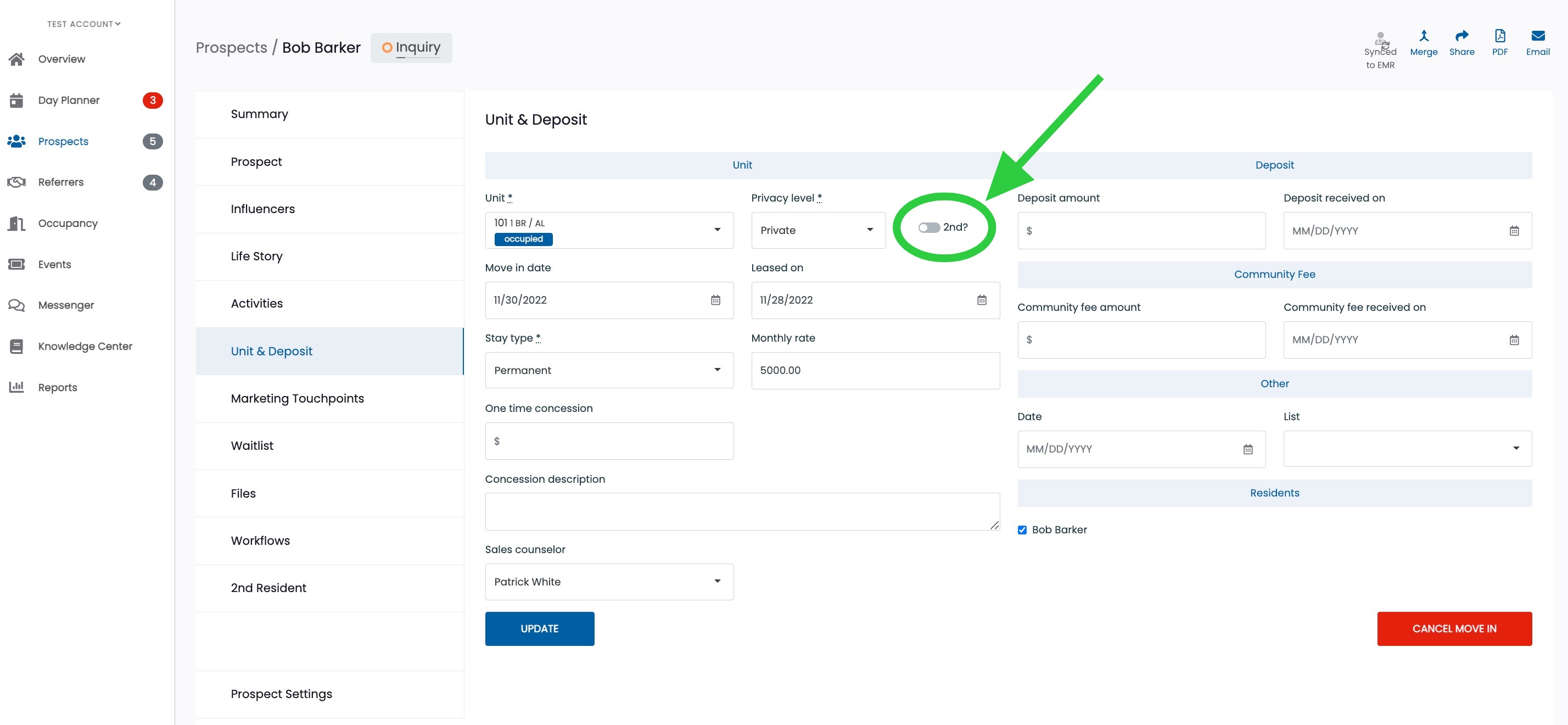
Task: Open the Marketing Touchpoints tab
Action: 329,398
